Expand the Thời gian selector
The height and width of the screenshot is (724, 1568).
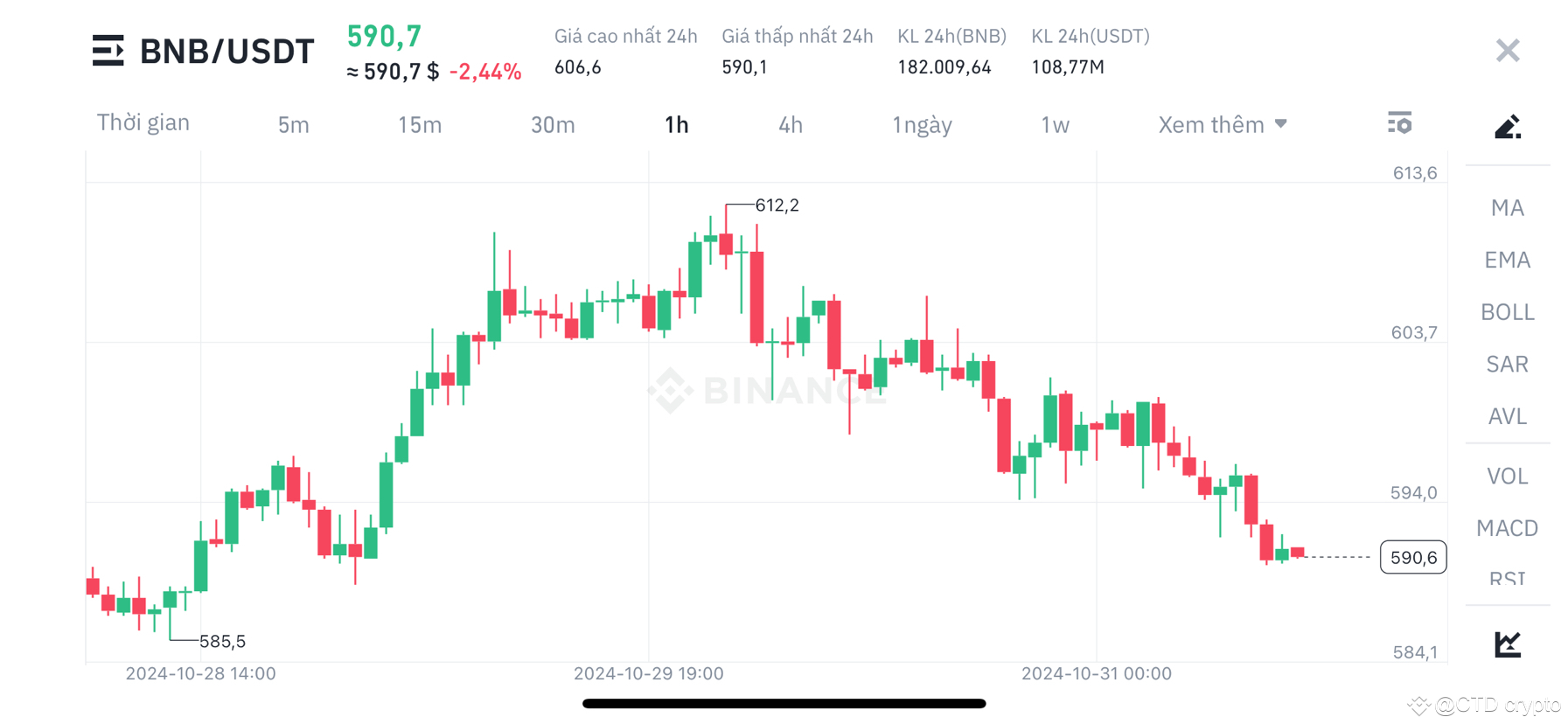point(143,122)
